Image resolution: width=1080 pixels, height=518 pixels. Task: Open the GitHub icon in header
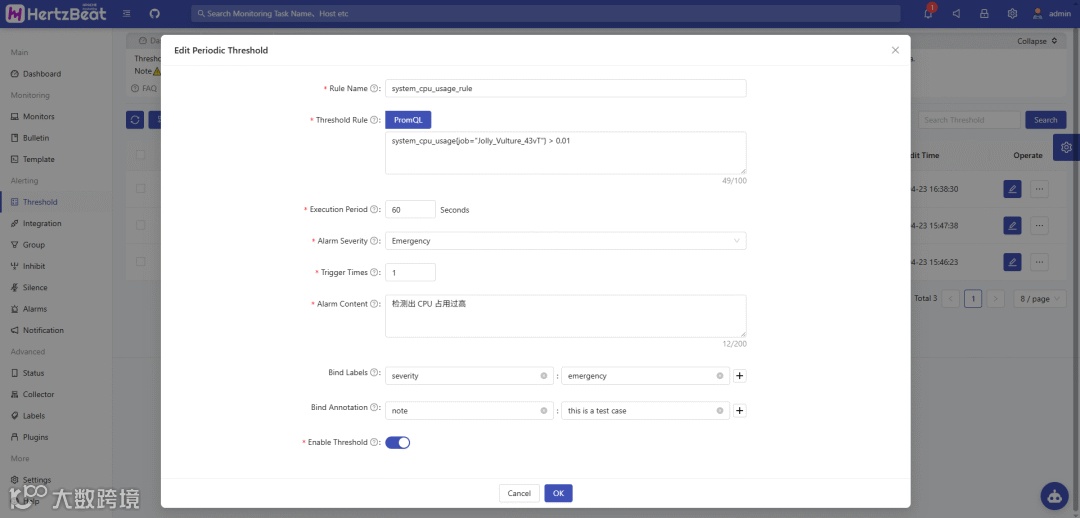point(154,13)
